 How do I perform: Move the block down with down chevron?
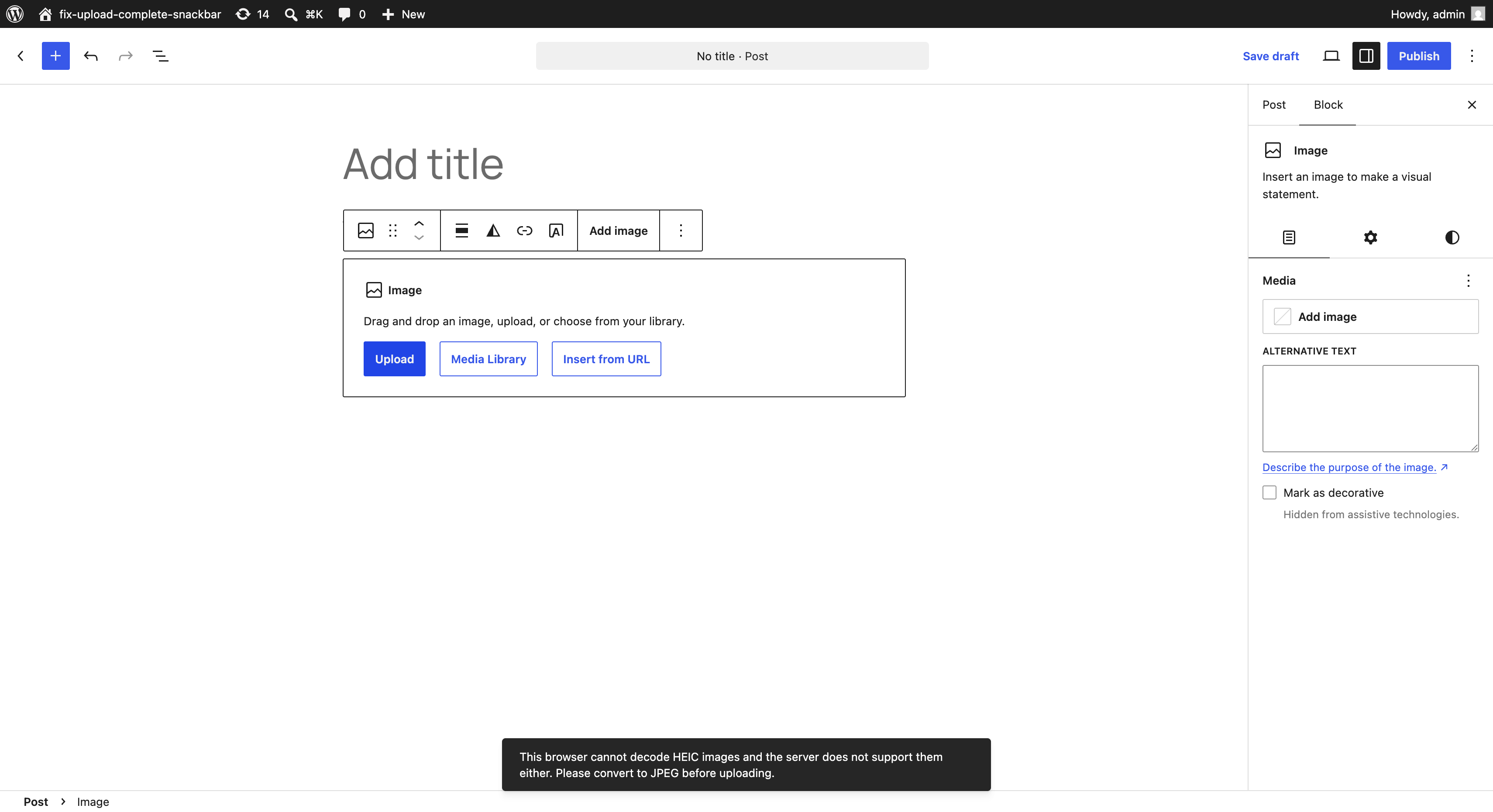click(419, 237)
